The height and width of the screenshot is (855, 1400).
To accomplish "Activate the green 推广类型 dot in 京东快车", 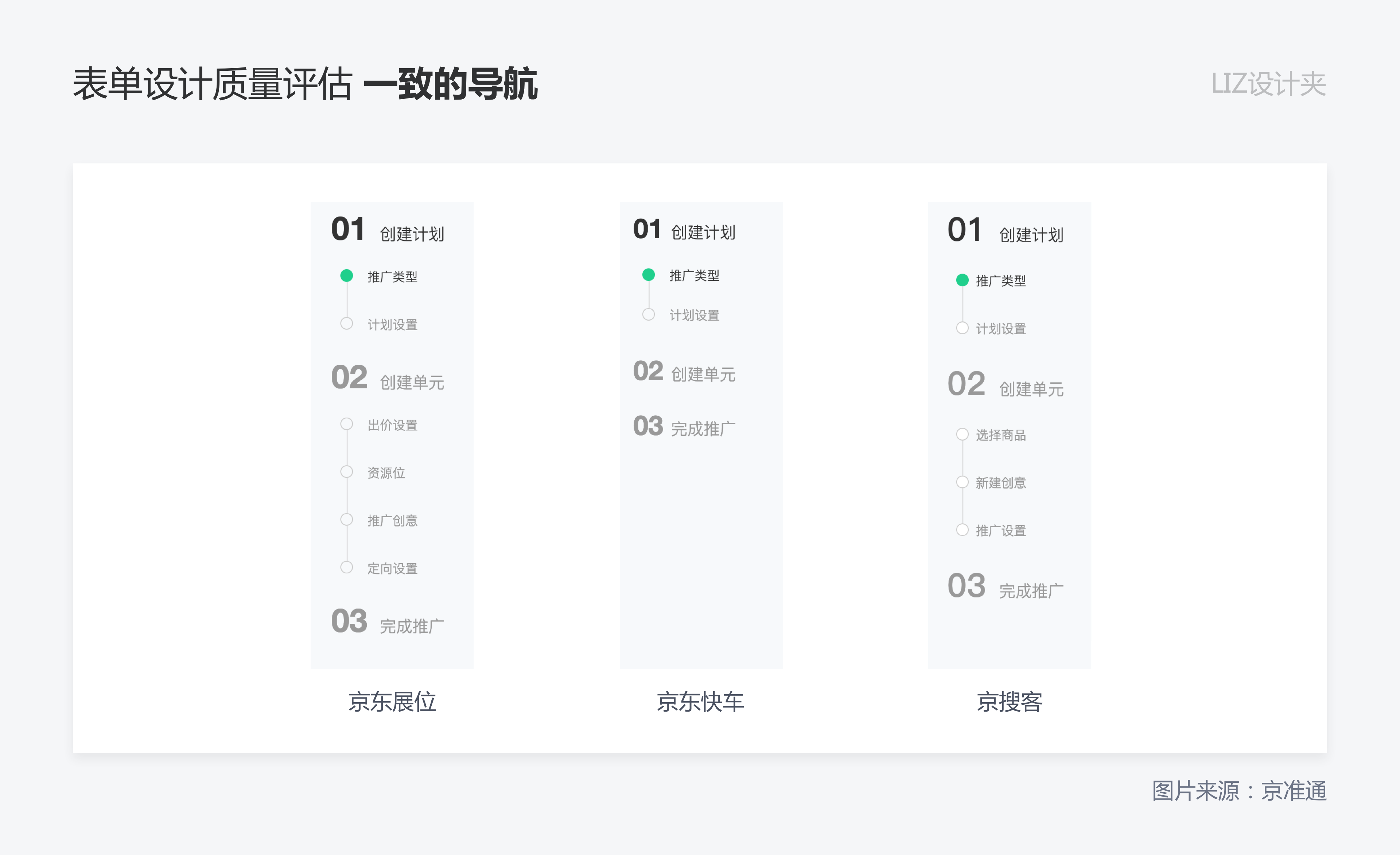I will (648, 275).
